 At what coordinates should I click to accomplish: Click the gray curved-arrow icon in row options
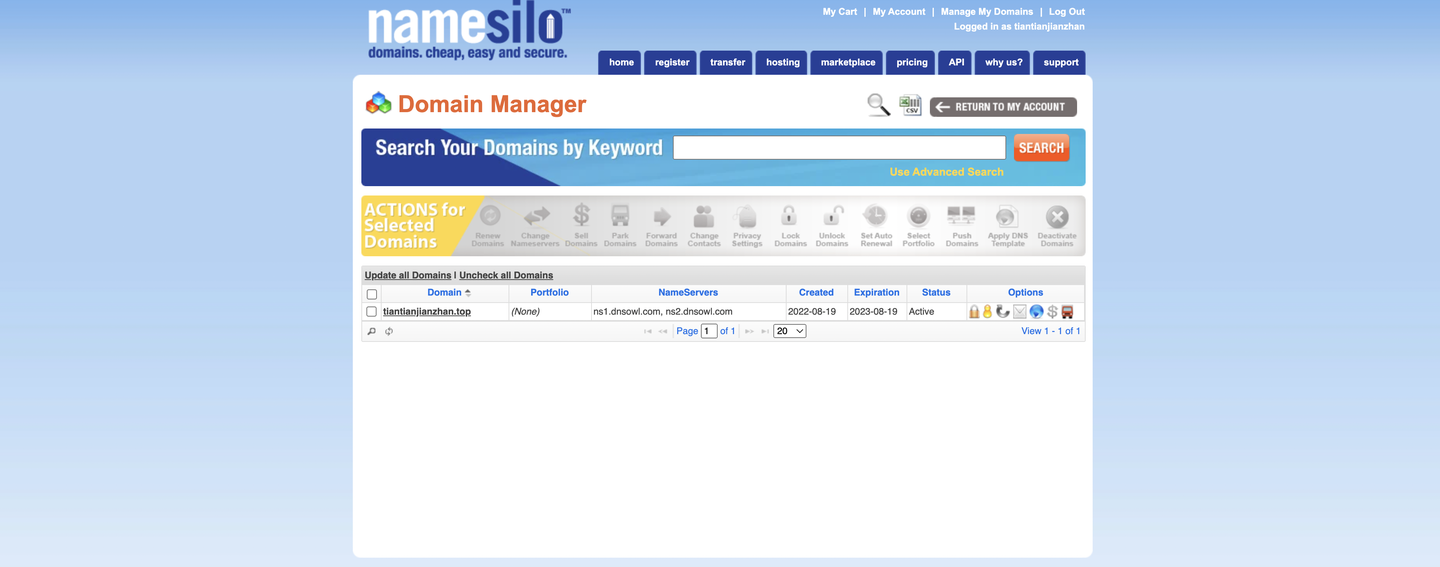point(1003,312)
